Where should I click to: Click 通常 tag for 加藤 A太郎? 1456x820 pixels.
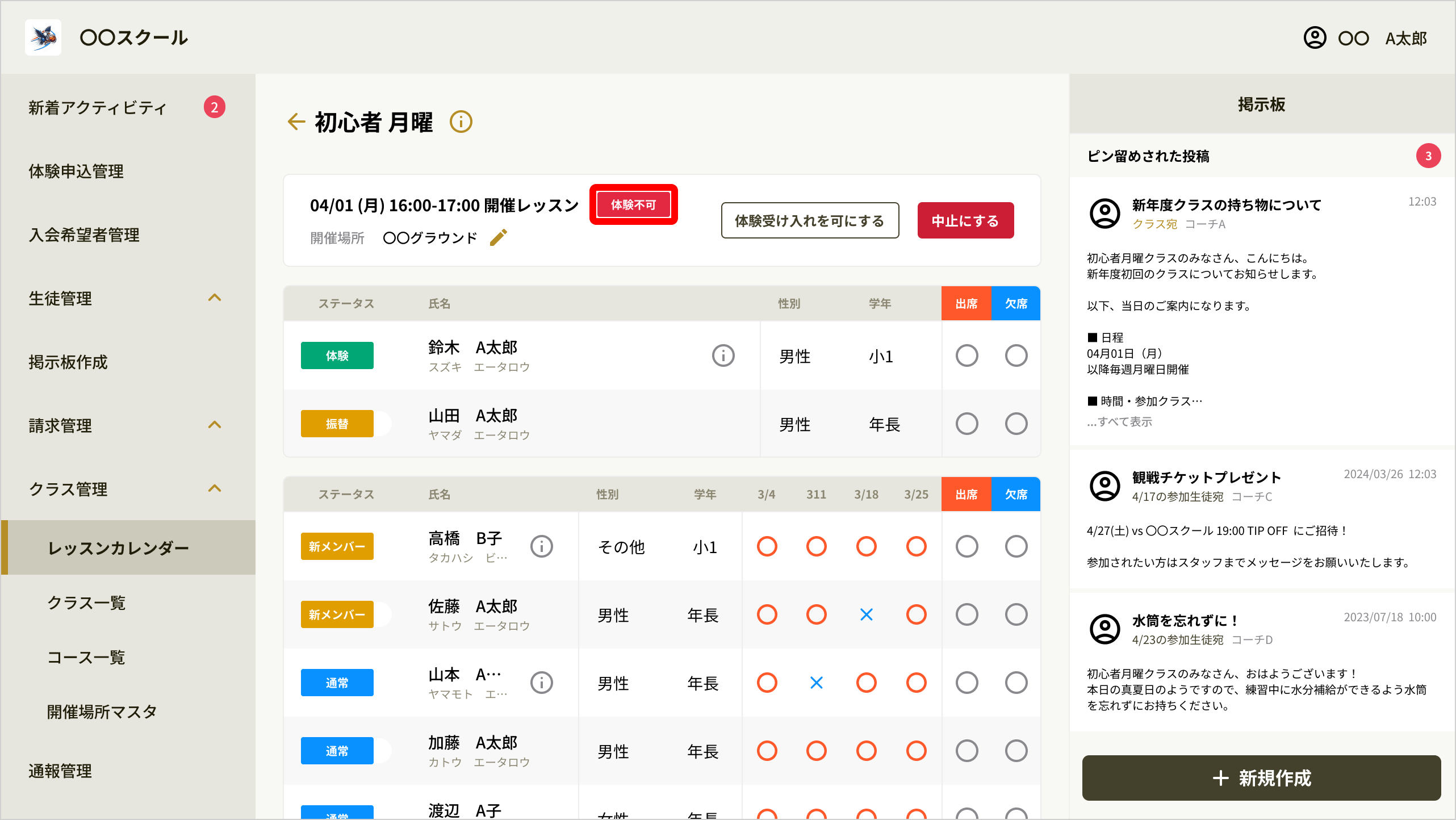click(x=337, y=751)
